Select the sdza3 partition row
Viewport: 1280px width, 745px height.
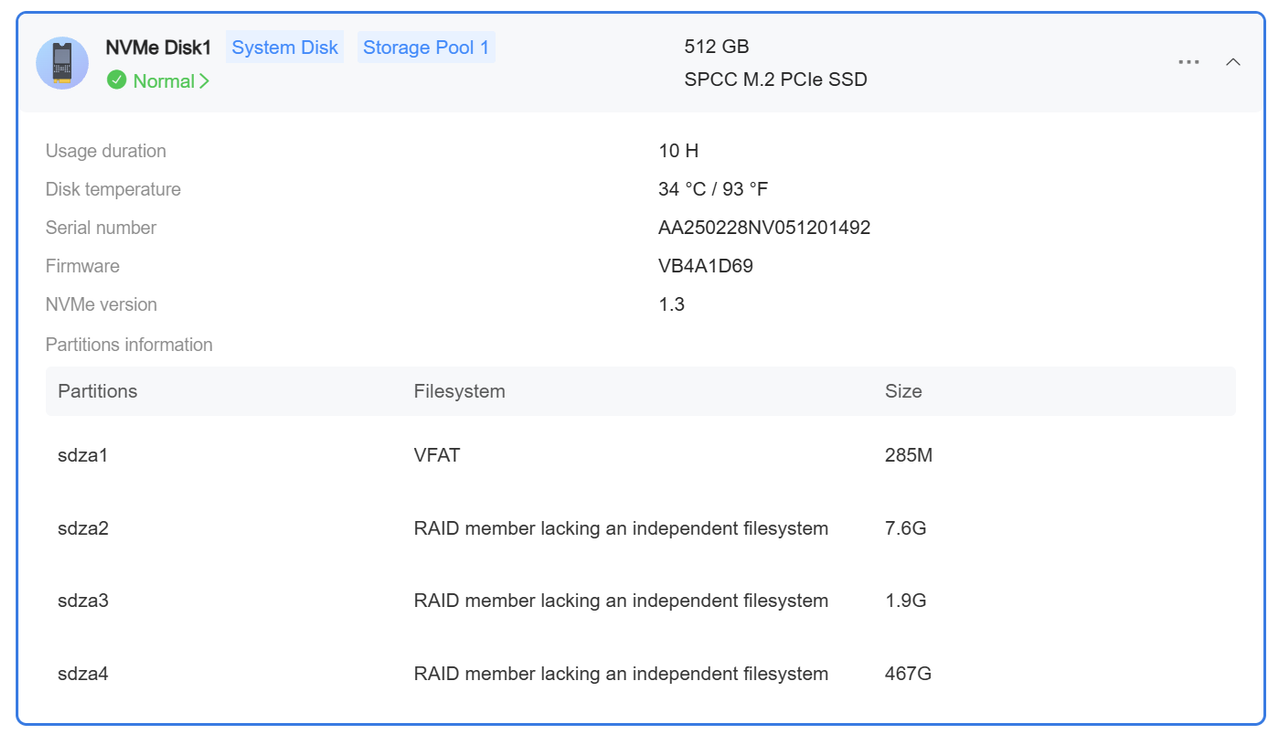641,601
